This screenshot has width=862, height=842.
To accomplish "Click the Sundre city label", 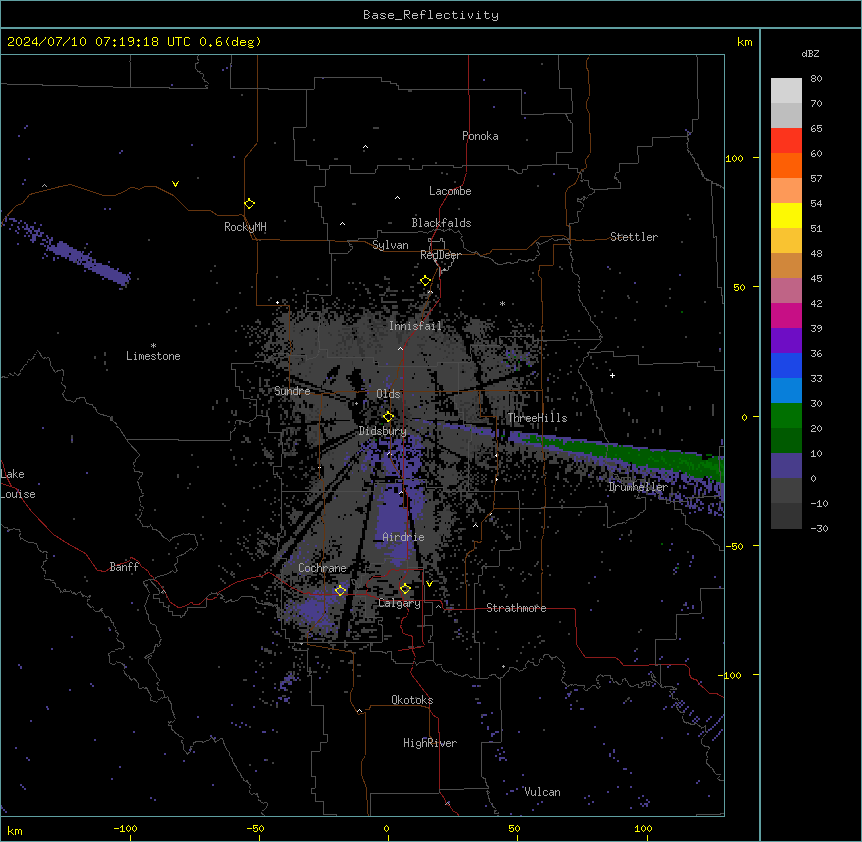I will [x=292, y=391].
